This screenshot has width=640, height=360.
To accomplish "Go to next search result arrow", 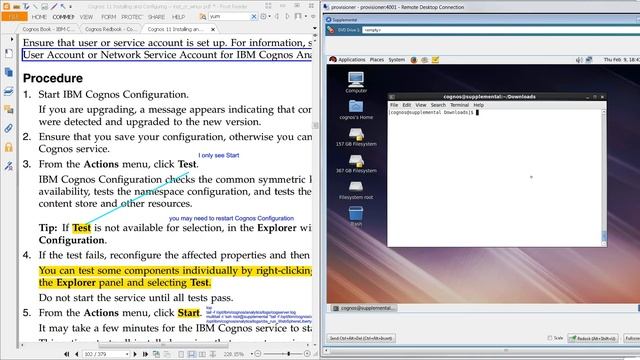I will pyautogui.click(x=287, y=16).
